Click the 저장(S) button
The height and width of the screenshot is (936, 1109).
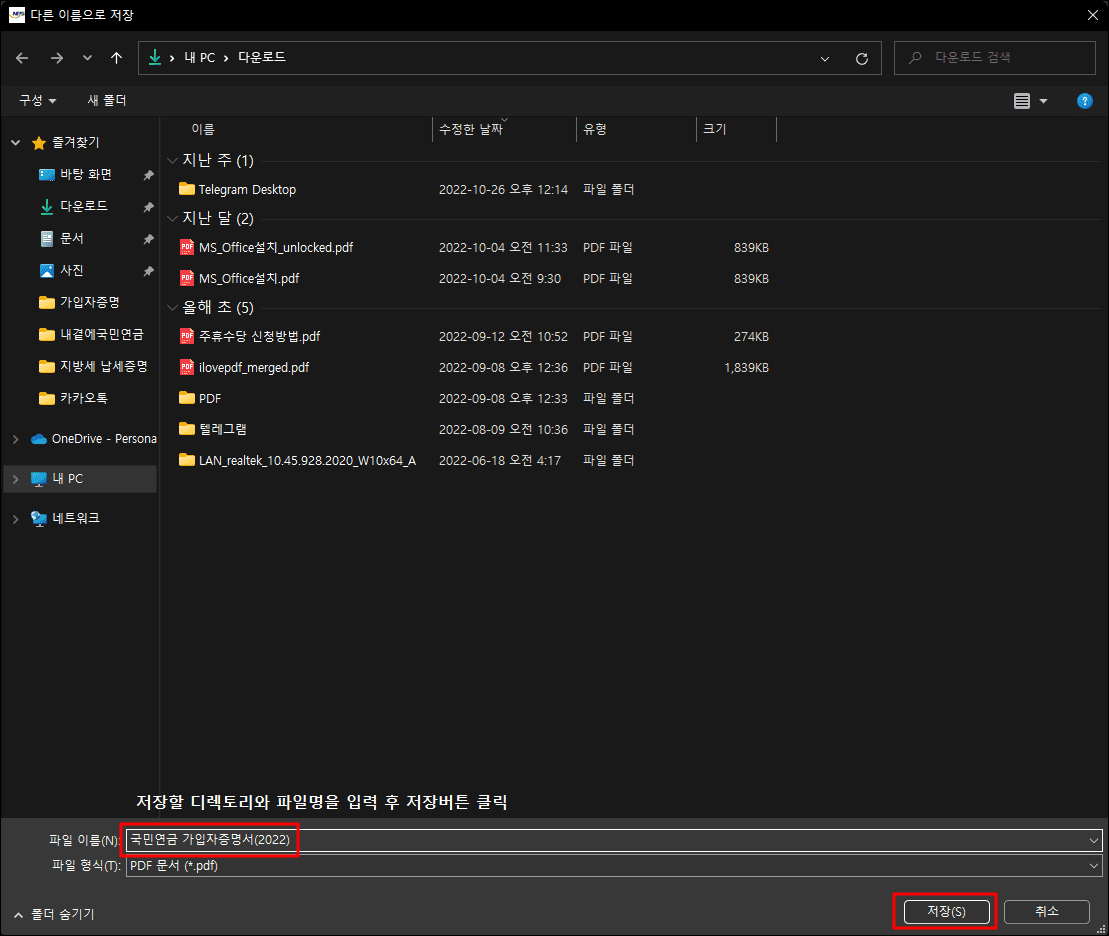tap(946, 912)
